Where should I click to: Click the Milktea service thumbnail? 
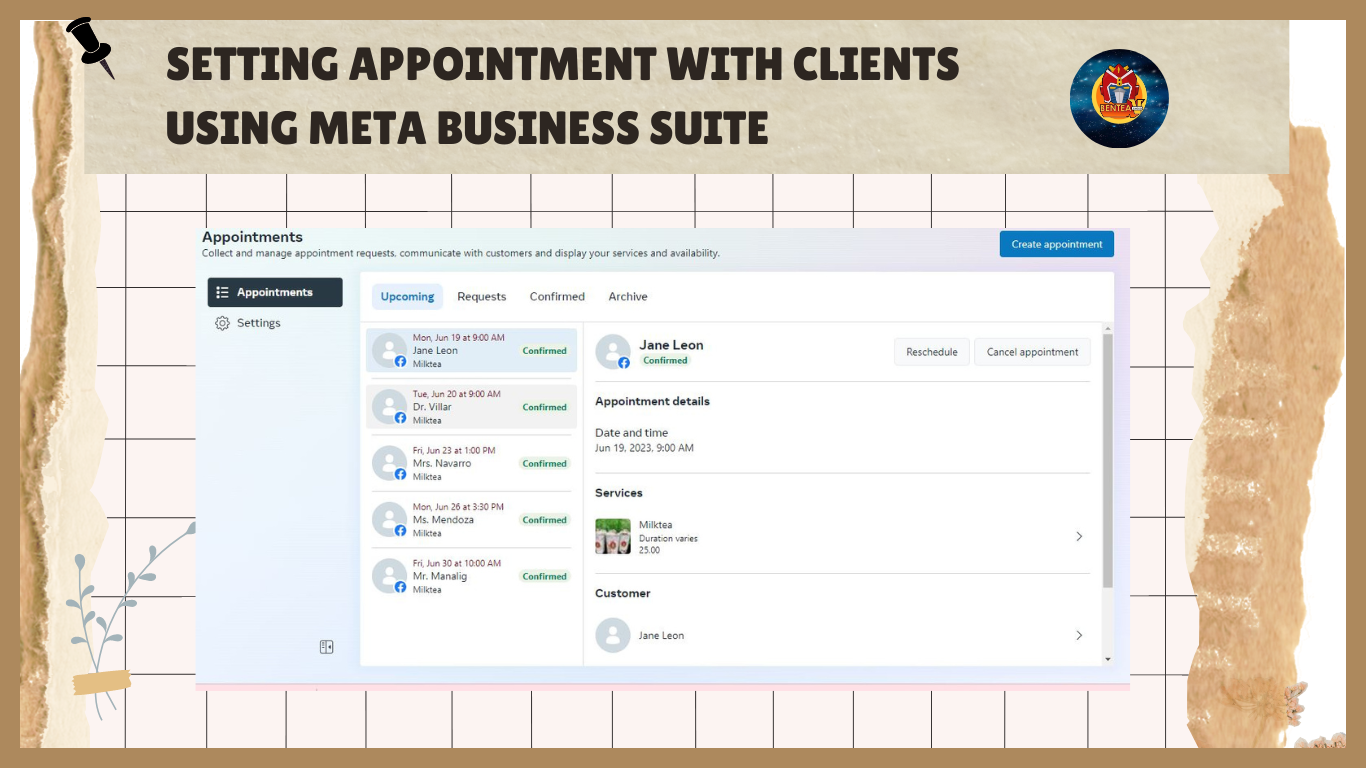coord(613,536)
